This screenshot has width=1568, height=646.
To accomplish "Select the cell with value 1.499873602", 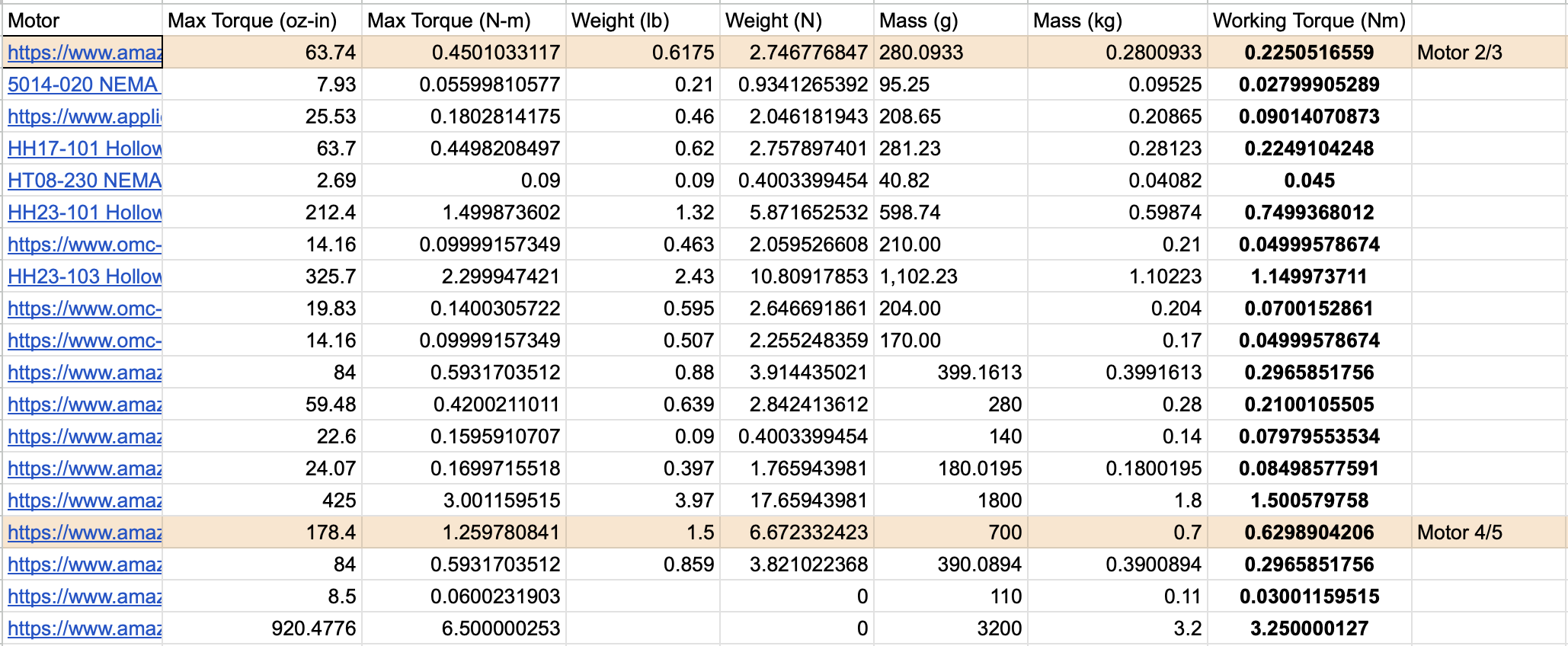I will [x=464, y=213].
